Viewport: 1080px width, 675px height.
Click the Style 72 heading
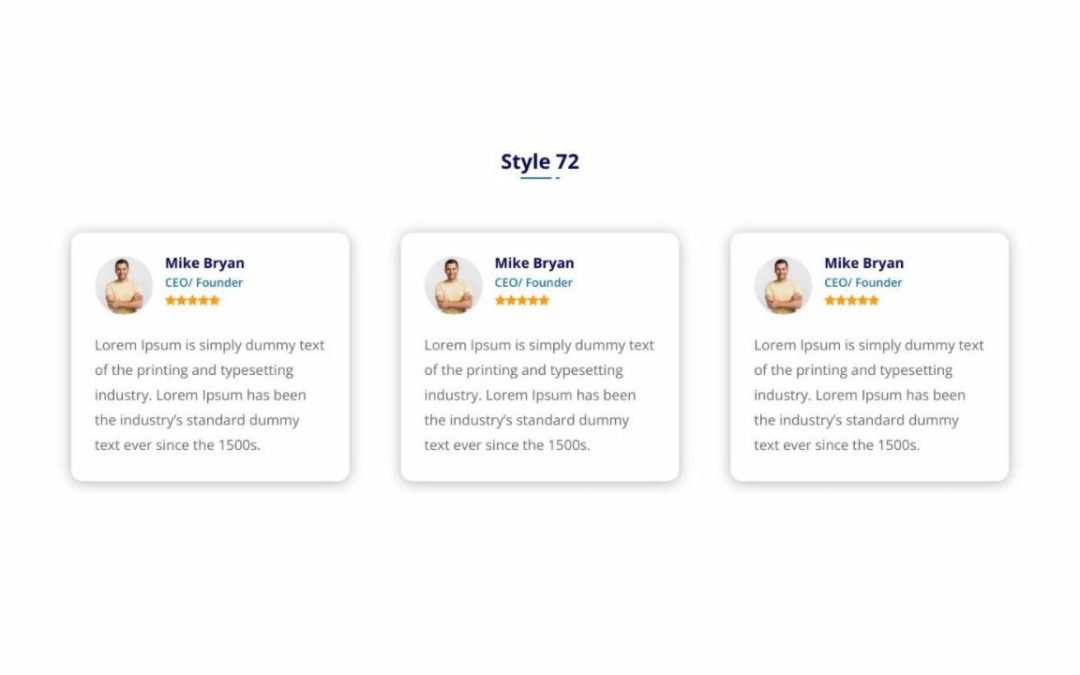[x=539, y=162]
